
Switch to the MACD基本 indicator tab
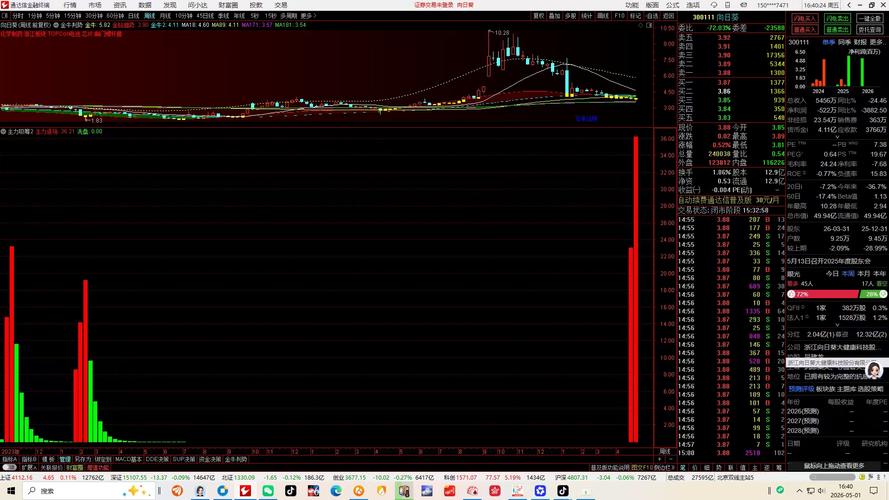pyautogui.click(x=128, y=459)
